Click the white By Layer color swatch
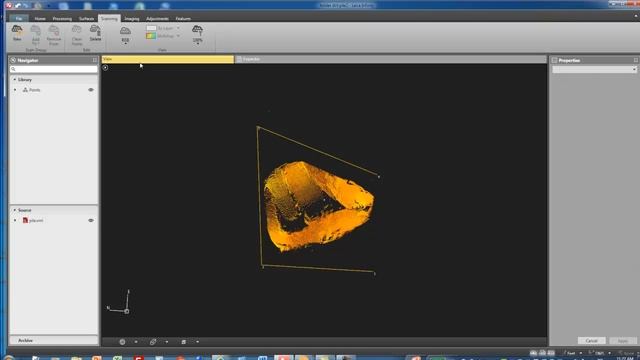The image size is (640, 360). point(151,28)
